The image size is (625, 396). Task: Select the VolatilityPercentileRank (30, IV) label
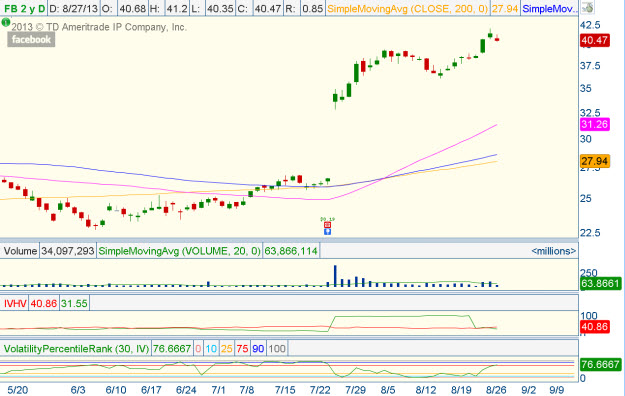77,349
